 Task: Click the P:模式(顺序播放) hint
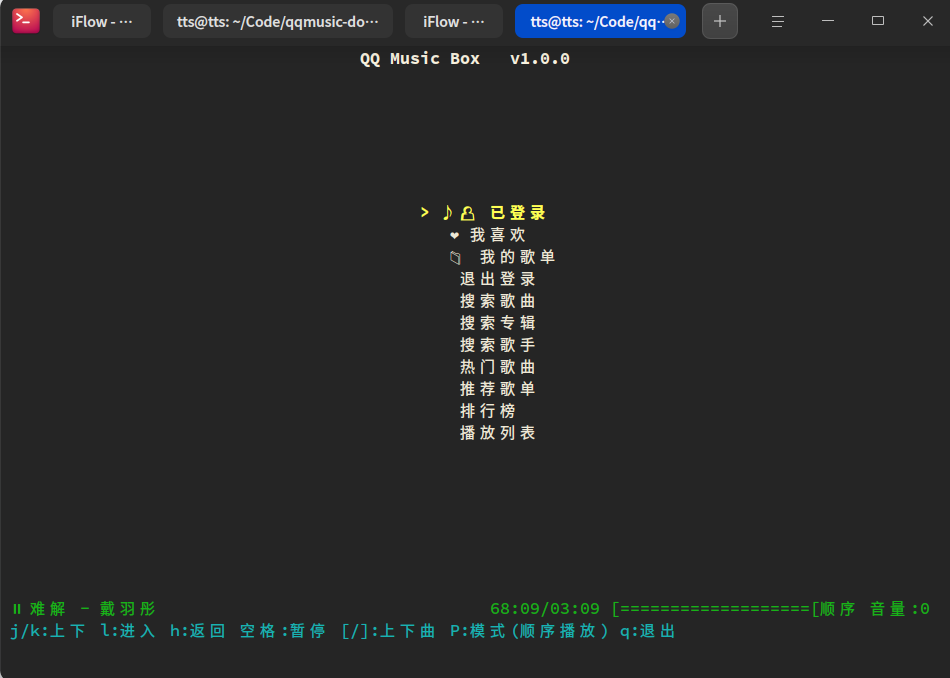coord(529,631)
